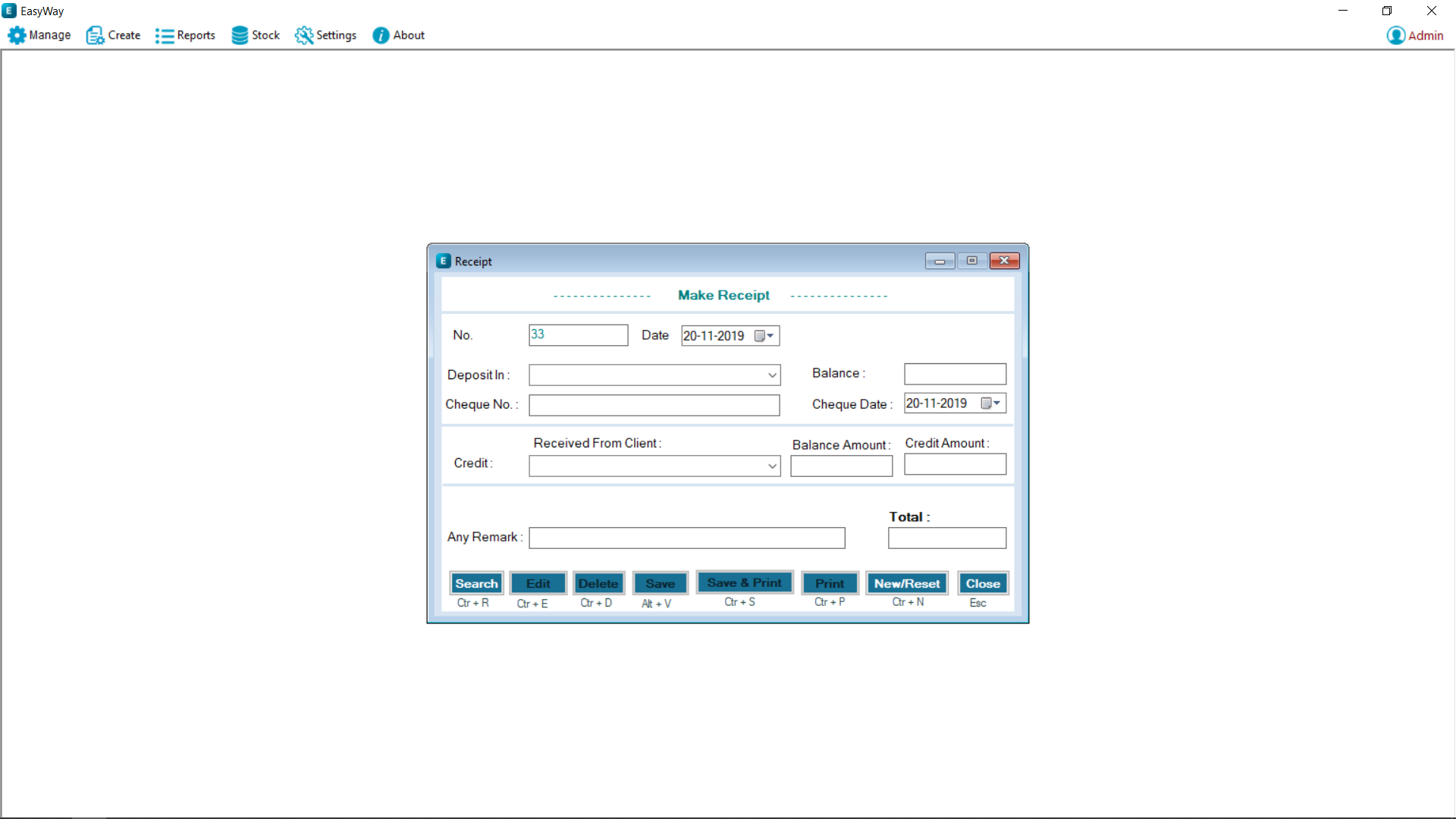Click the Receipt dialog's EasyWay logo icon

tap(444, 261)
